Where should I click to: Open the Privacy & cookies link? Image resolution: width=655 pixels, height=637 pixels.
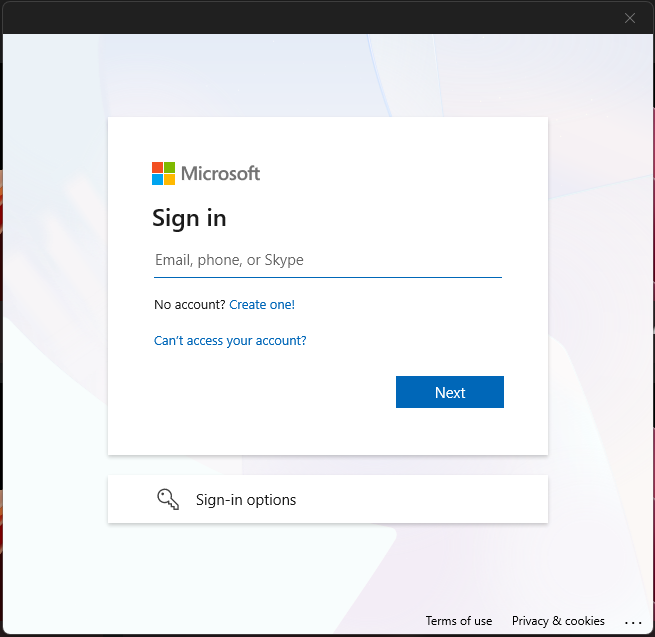(x=558, y=621)
